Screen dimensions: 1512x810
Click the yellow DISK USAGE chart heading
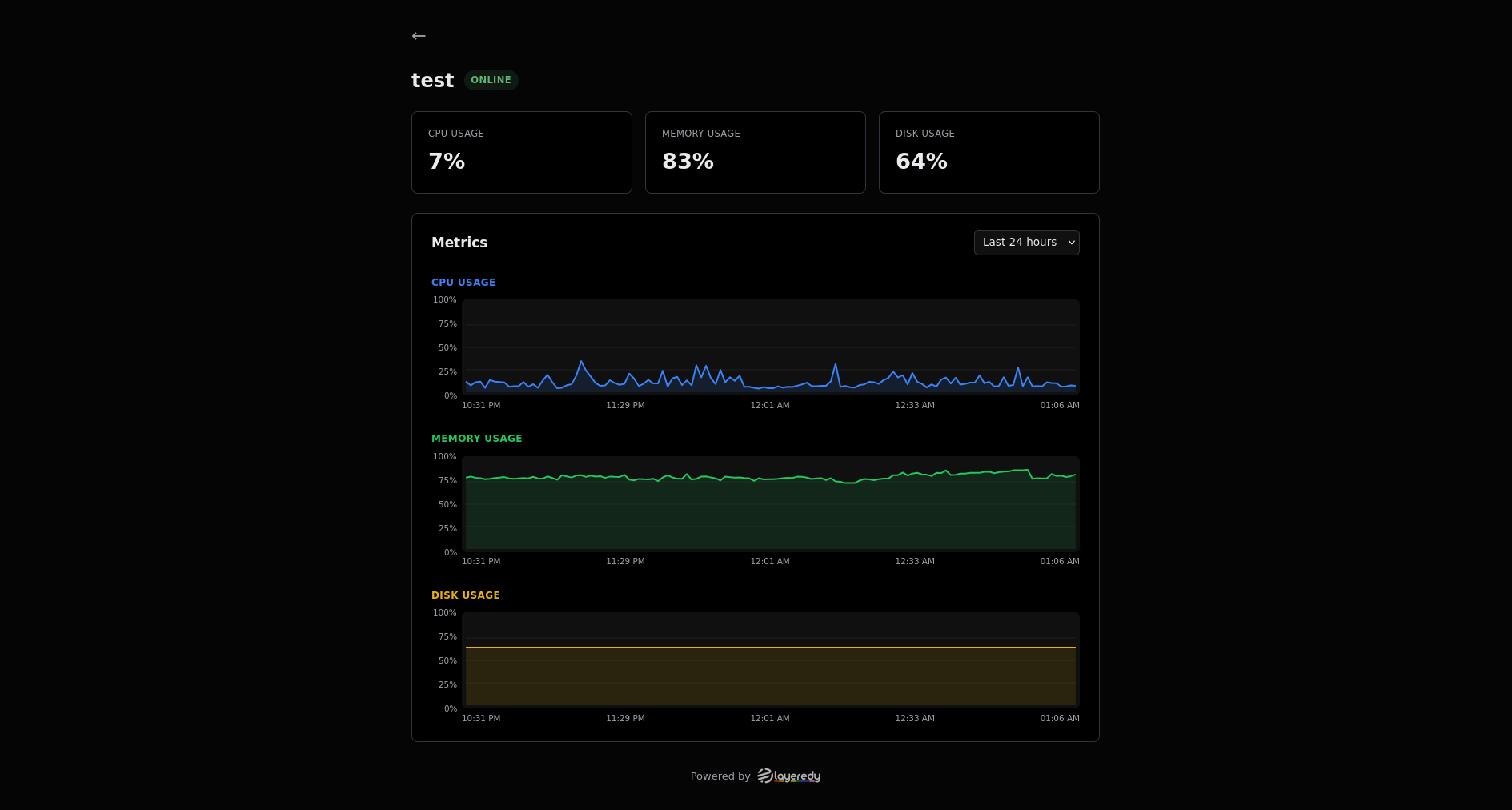coord(465,595)
